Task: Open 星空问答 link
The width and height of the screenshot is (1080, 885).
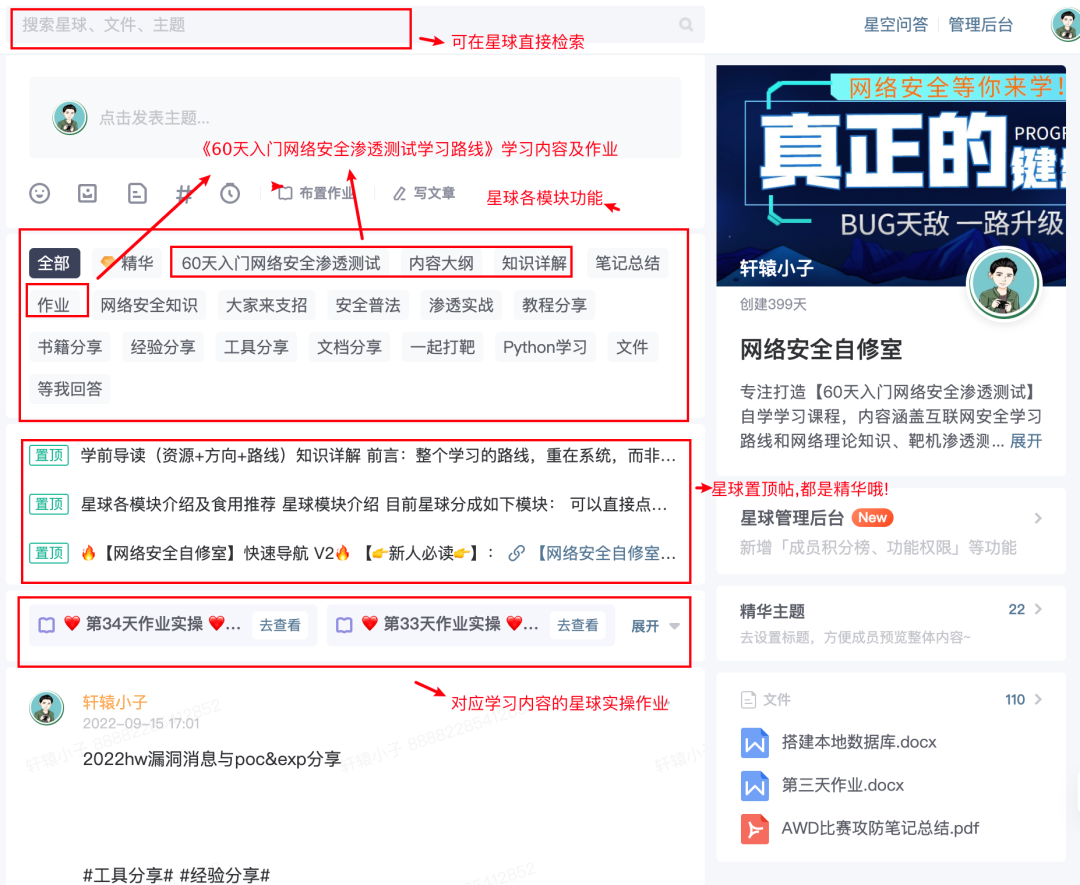Action: (x=895, y=25)
